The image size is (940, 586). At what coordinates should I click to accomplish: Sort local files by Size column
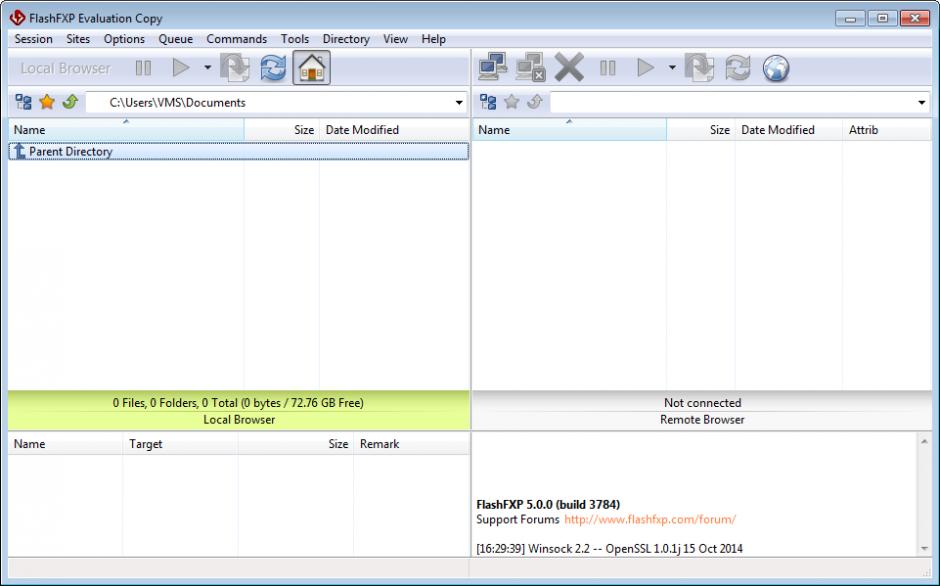pos(282,130)
